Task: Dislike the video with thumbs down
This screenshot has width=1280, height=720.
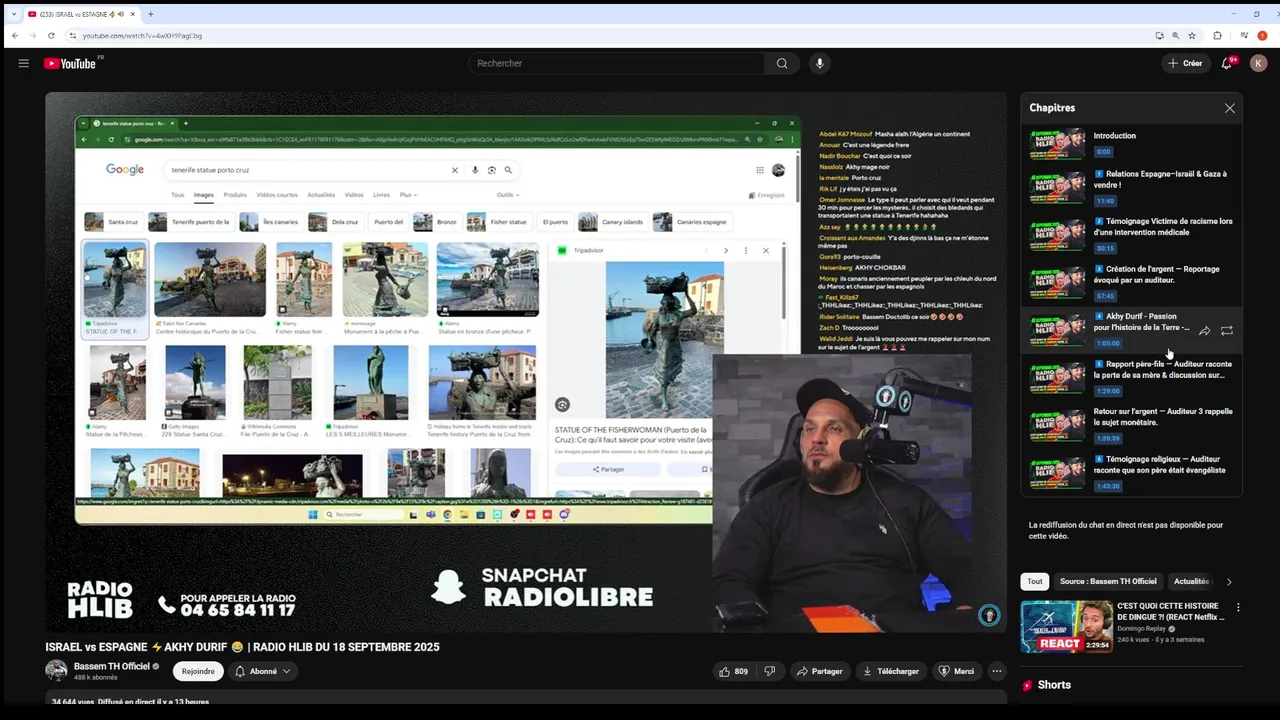Action: (x=770, y=671)
